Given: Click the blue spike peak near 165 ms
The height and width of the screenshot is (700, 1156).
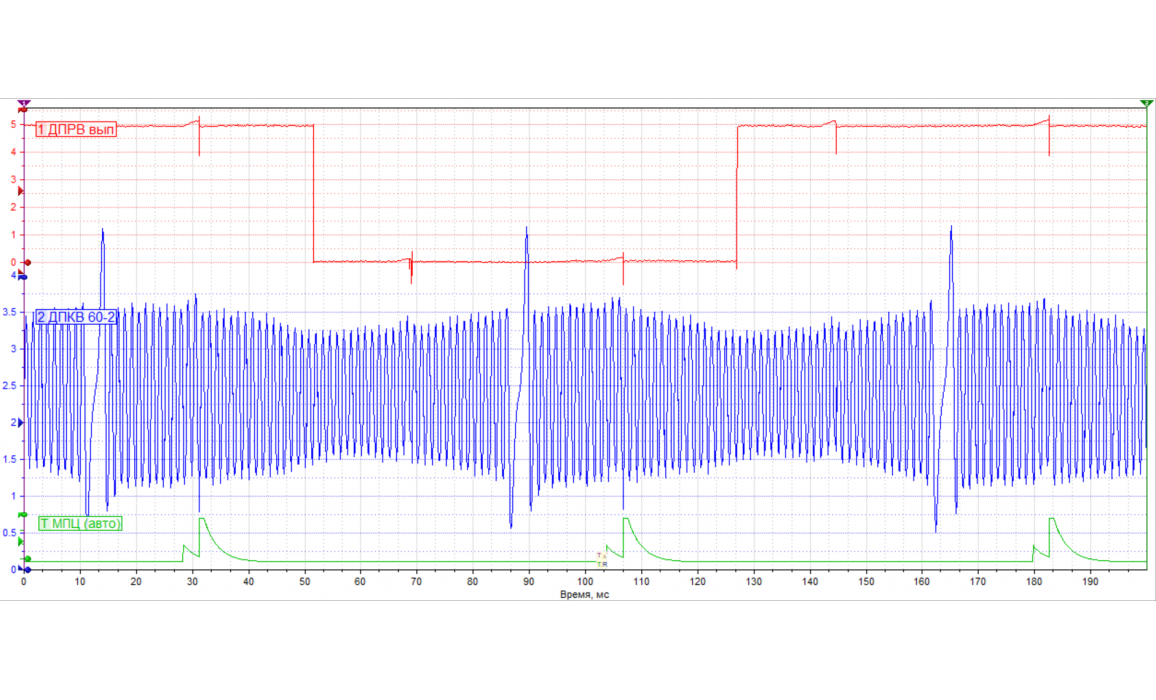Looking at the screenshot, I should 951,228.
